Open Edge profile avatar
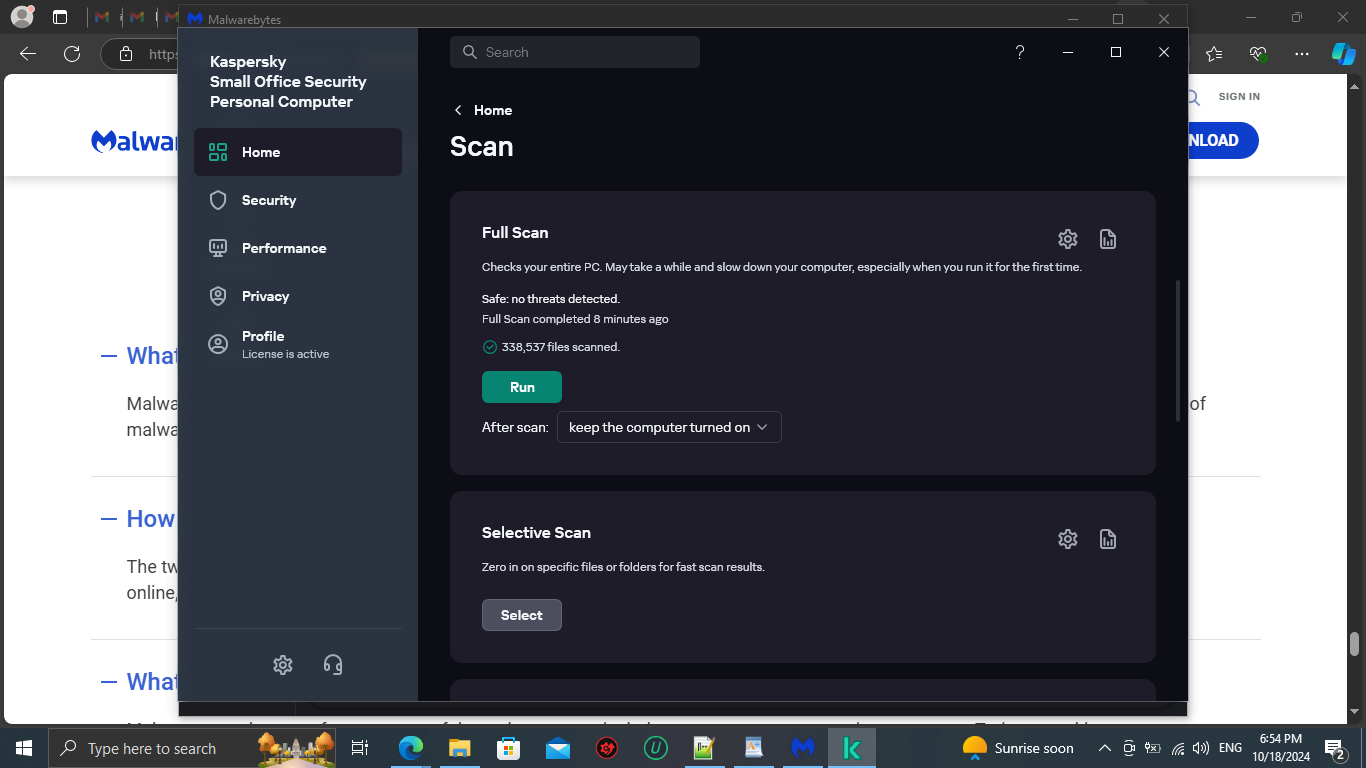This screenshot has width=1366, height=768. point(22,17)
